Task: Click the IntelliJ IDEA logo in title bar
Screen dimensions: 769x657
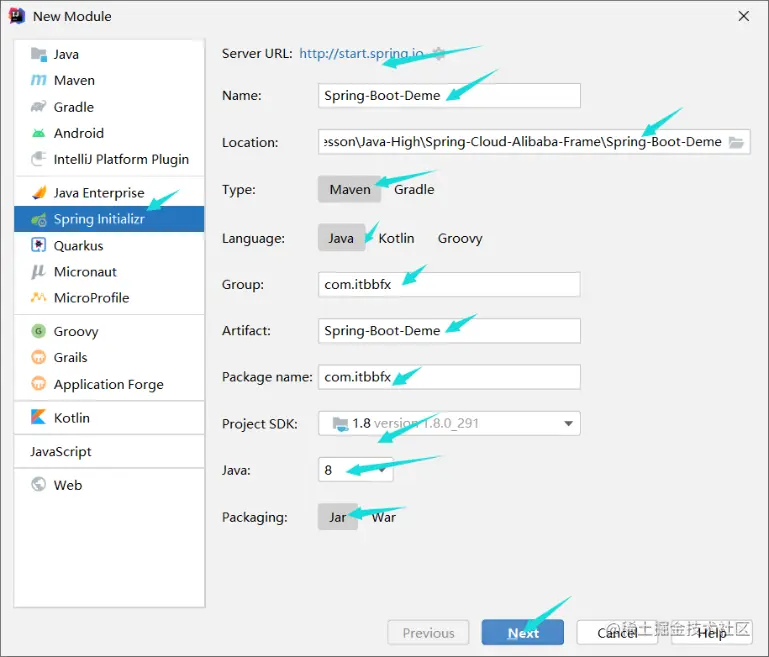Action: coord(17,16)
